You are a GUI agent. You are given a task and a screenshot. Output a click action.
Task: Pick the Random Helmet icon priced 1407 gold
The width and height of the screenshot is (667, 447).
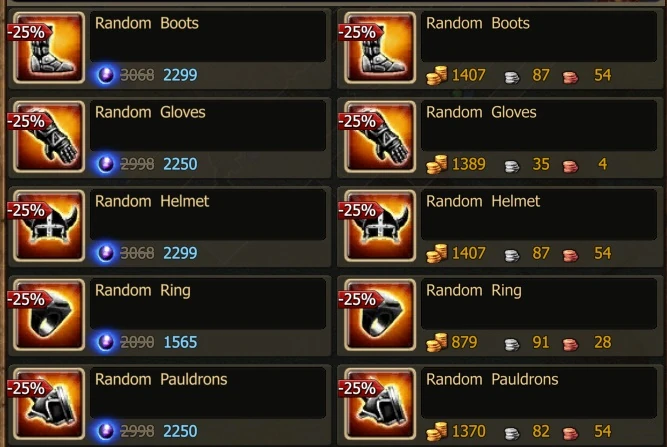[x=380, y=226]
